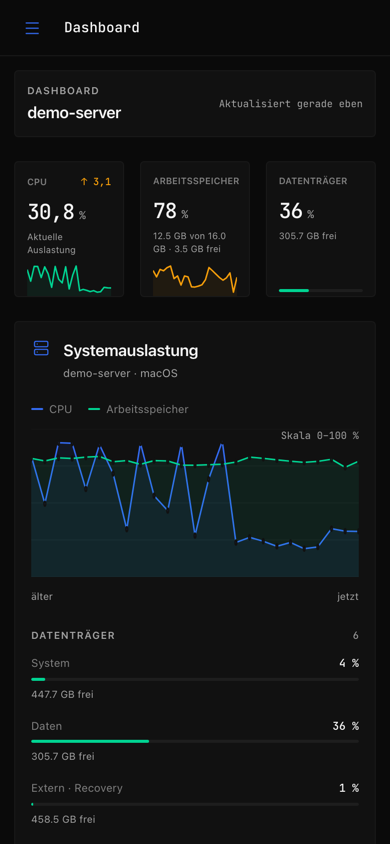Click "458.5 GB frei" under Recovery
This screenshot has width=390, height=844.
[x=63, y=819]
